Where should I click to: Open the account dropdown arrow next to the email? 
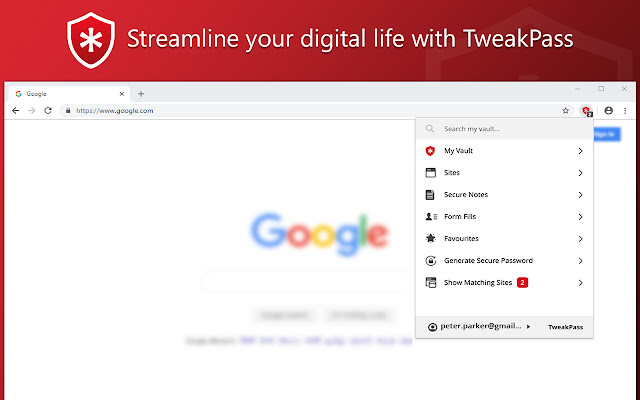pyautogui.click(x=529, y=327)
